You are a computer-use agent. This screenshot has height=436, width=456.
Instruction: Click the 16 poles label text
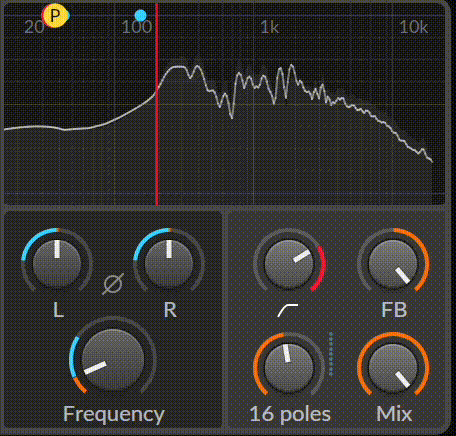coord(290,414)
